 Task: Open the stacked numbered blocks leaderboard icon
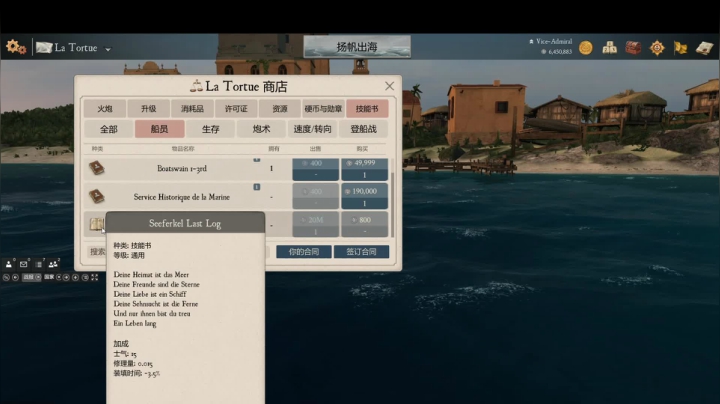coord(609,48)
